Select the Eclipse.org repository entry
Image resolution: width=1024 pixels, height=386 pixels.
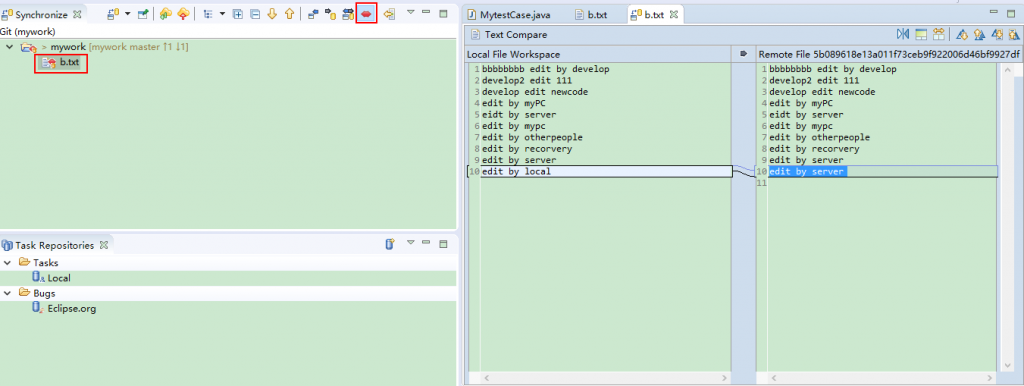72,309
